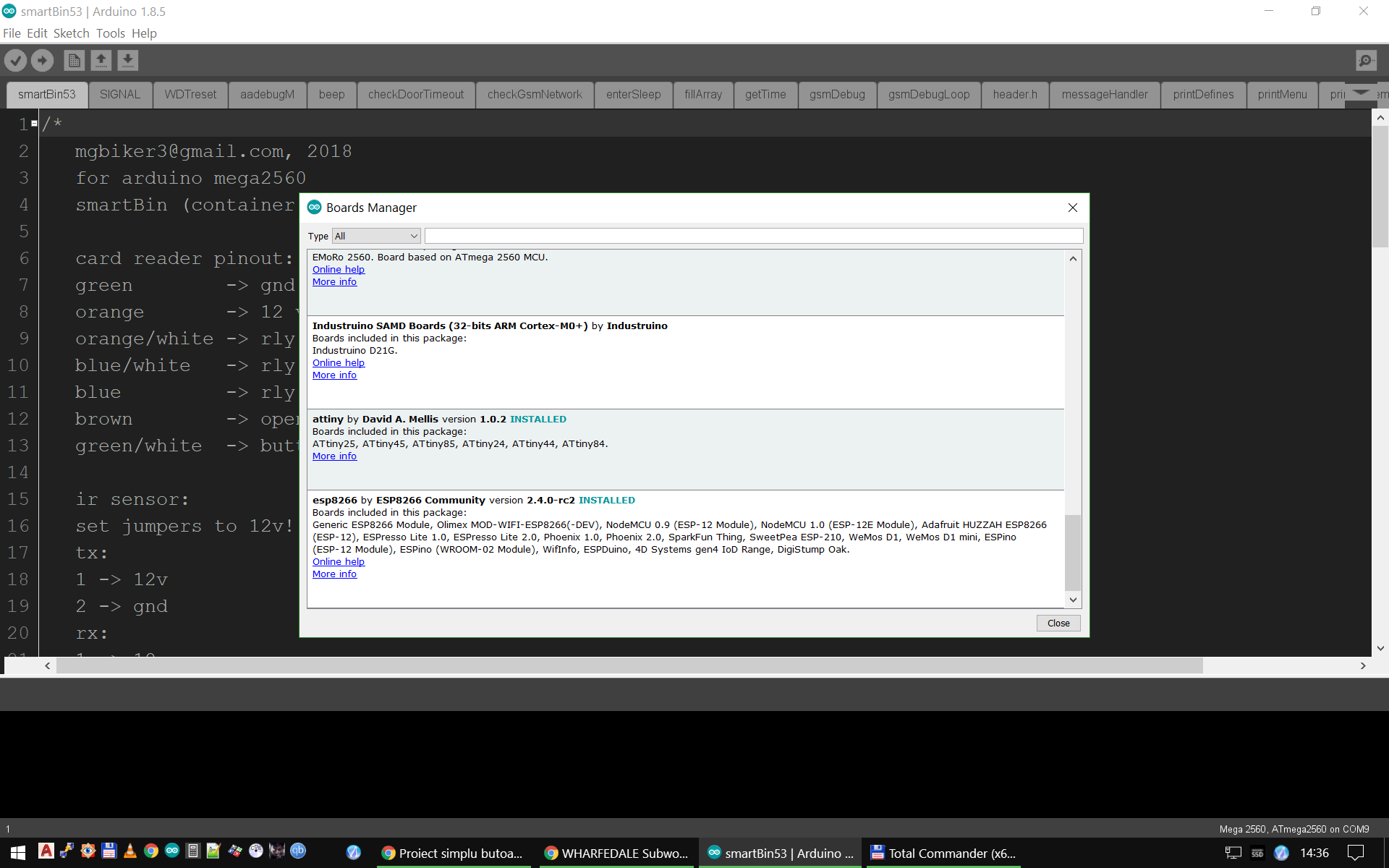
Task: Switch to the Proiect simplu butoa... Chrome window
Action: point(454,854)
